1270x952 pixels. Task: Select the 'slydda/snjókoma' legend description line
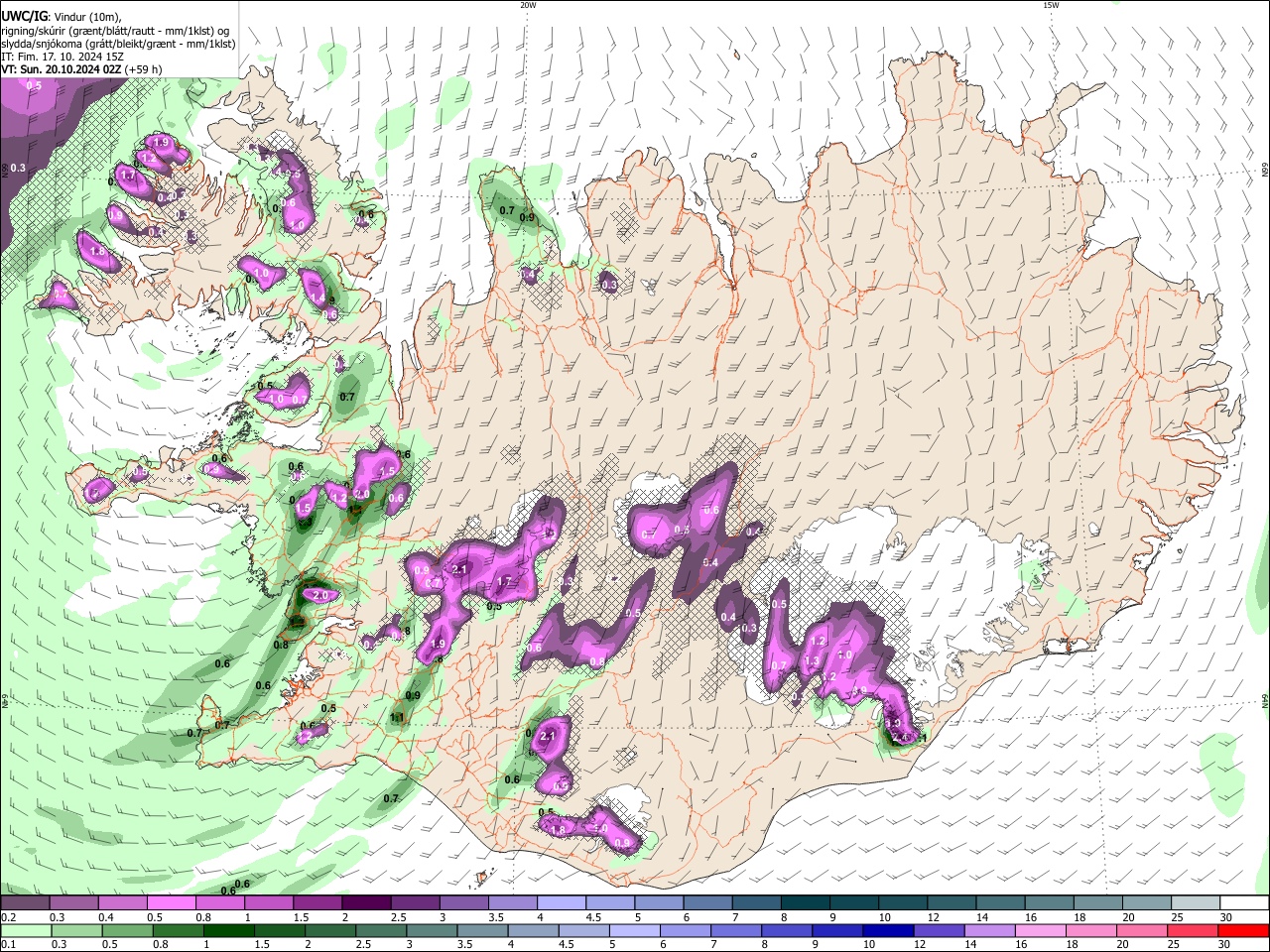pyautogui.click(x=118, y=44)
